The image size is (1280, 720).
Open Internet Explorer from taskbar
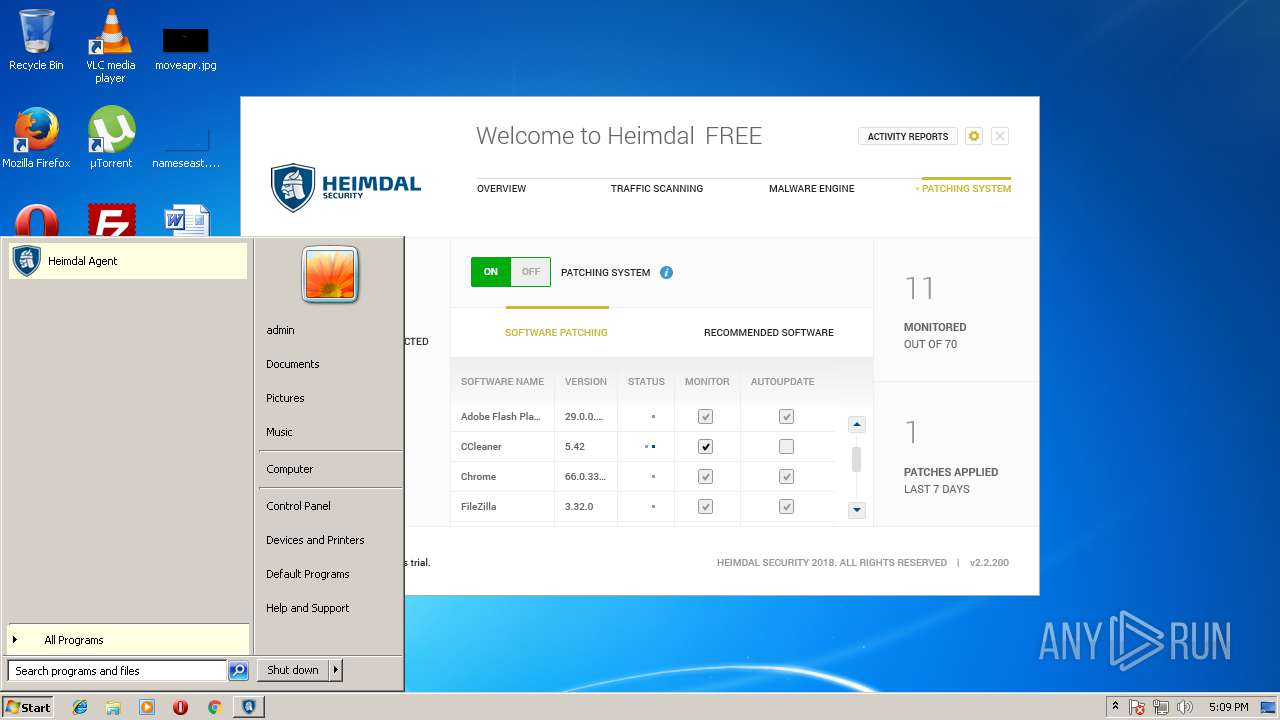tap(80, 707)
